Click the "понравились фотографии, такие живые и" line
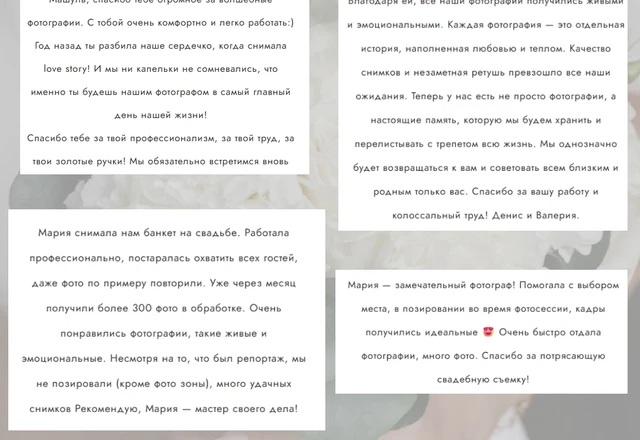The image size is (640, 440). coord(167,332)
